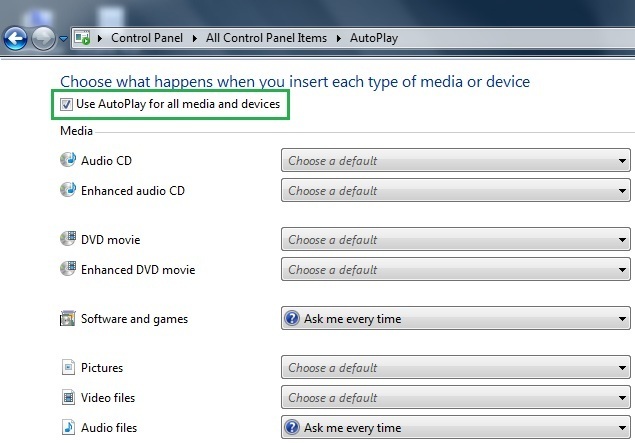
Task: Open the Audio CD default dropdown
Action: 455,160
